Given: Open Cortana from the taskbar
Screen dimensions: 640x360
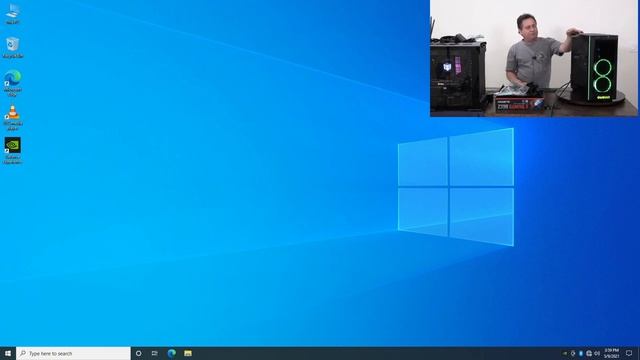Looking at the screenshot, I should 138,353.
